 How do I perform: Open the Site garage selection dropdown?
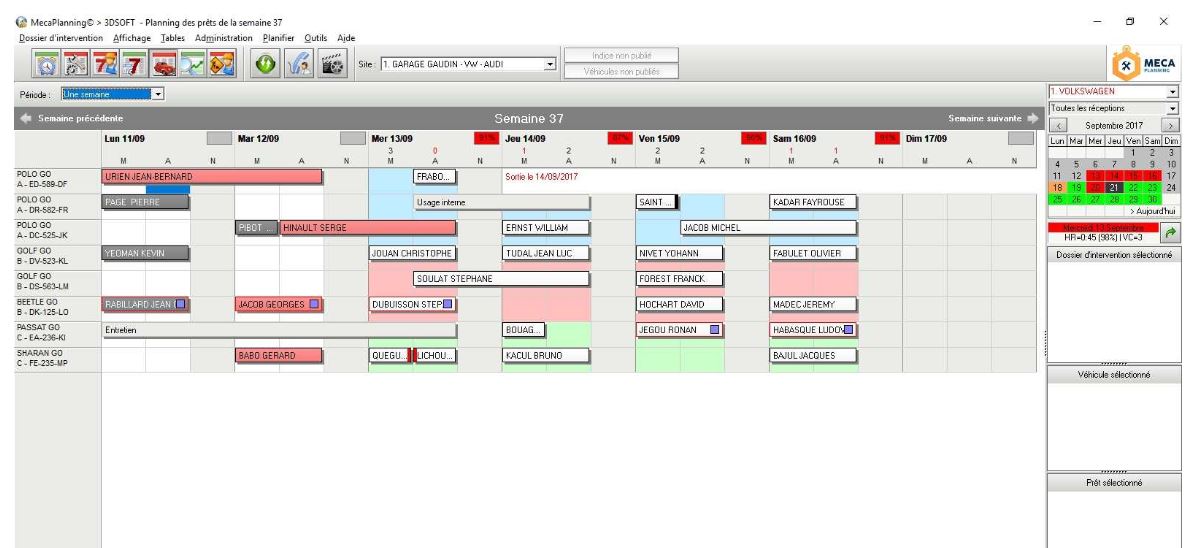[549, 63]
